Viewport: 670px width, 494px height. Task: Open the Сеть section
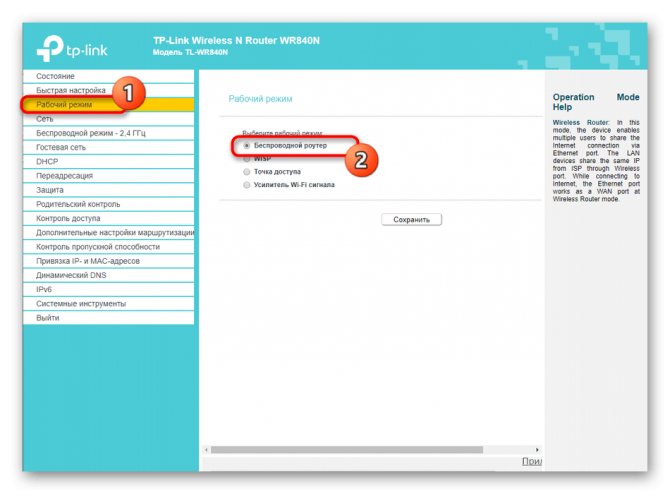[x=109, y=119]
